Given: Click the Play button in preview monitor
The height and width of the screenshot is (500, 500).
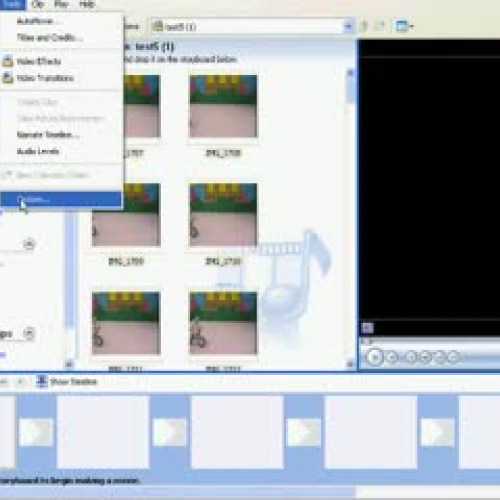Looking at the screenshot, I should click(x=375, y=357).
